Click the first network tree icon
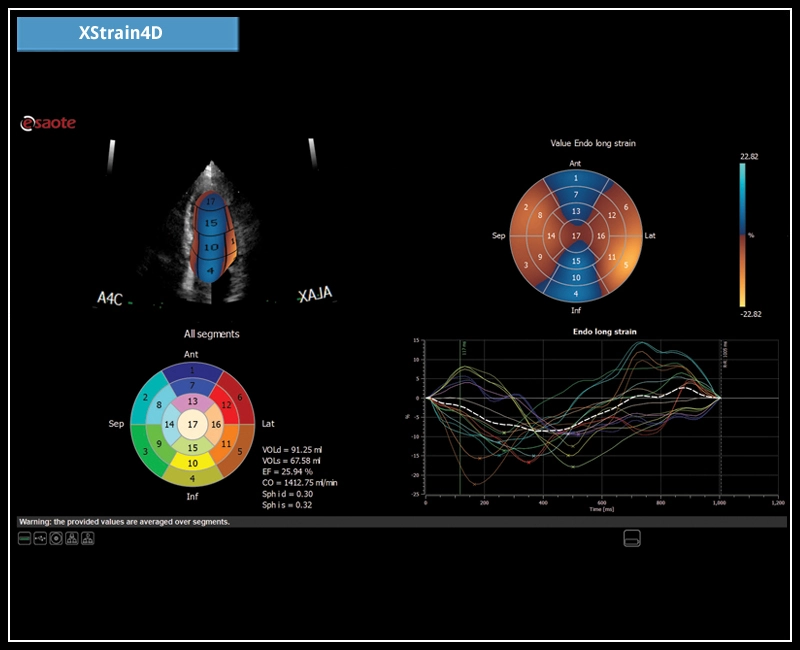This screenshot has width=800, height=650. point(72,538)
